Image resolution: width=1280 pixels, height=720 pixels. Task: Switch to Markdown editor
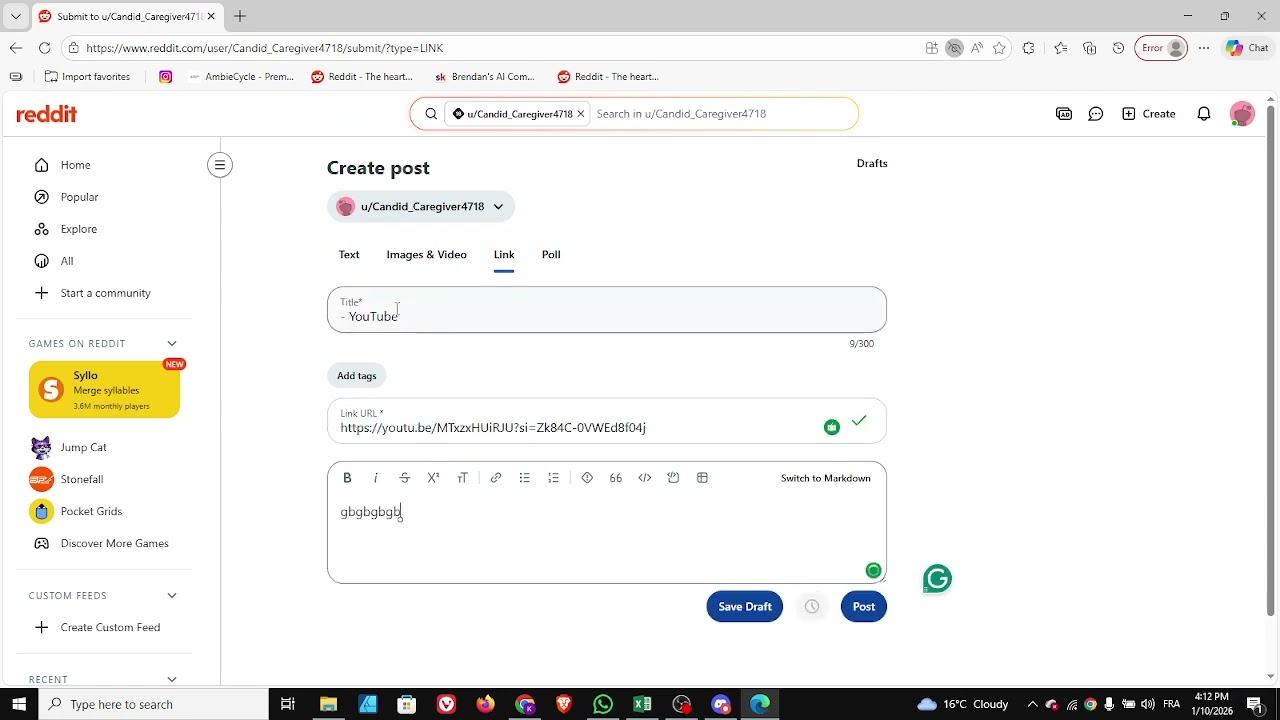[x=826, y=478]
